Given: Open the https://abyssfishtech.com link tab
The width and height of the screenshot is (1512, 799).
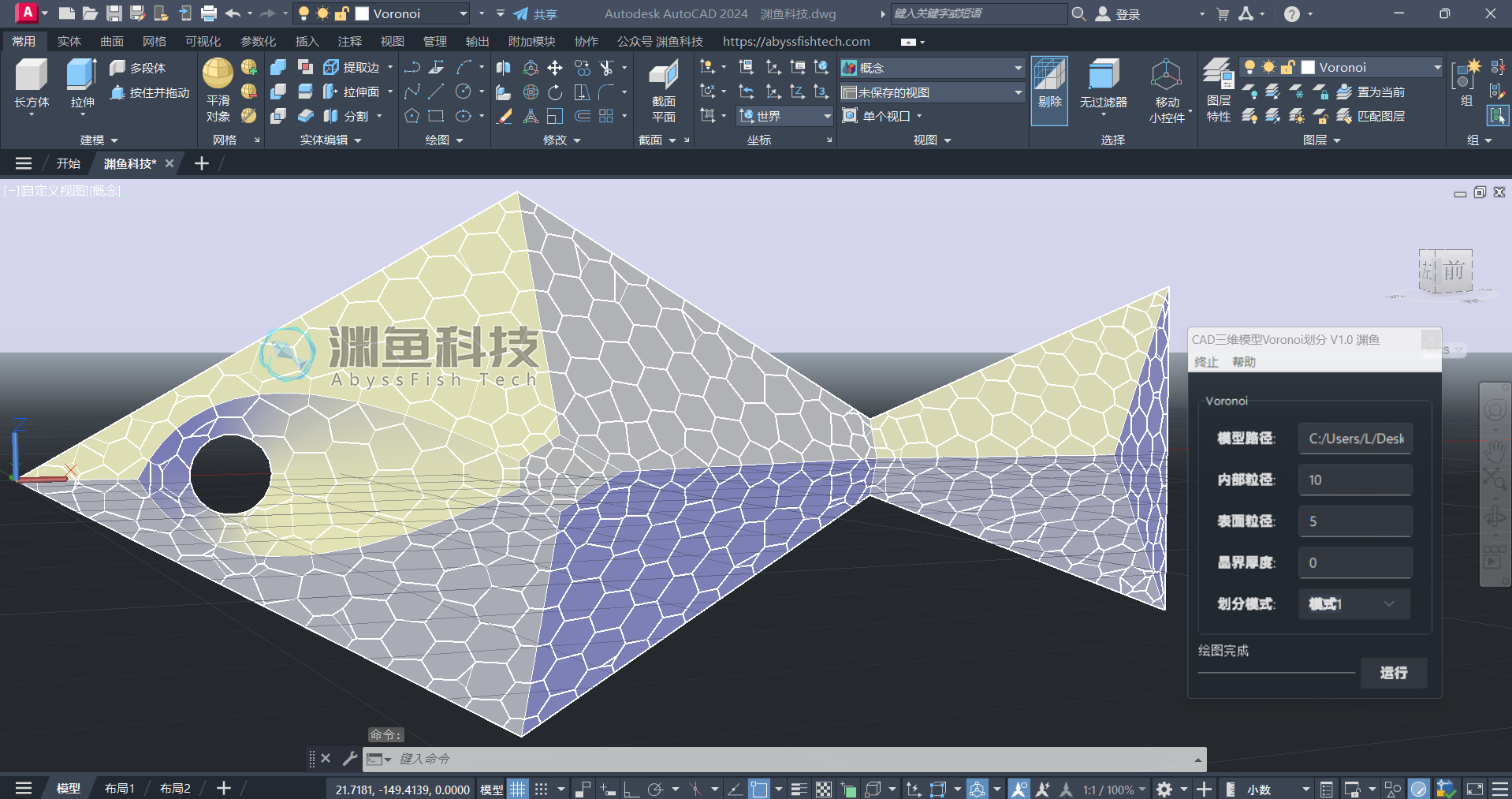Looking at the screenshot, I should (x=796, y=41).
